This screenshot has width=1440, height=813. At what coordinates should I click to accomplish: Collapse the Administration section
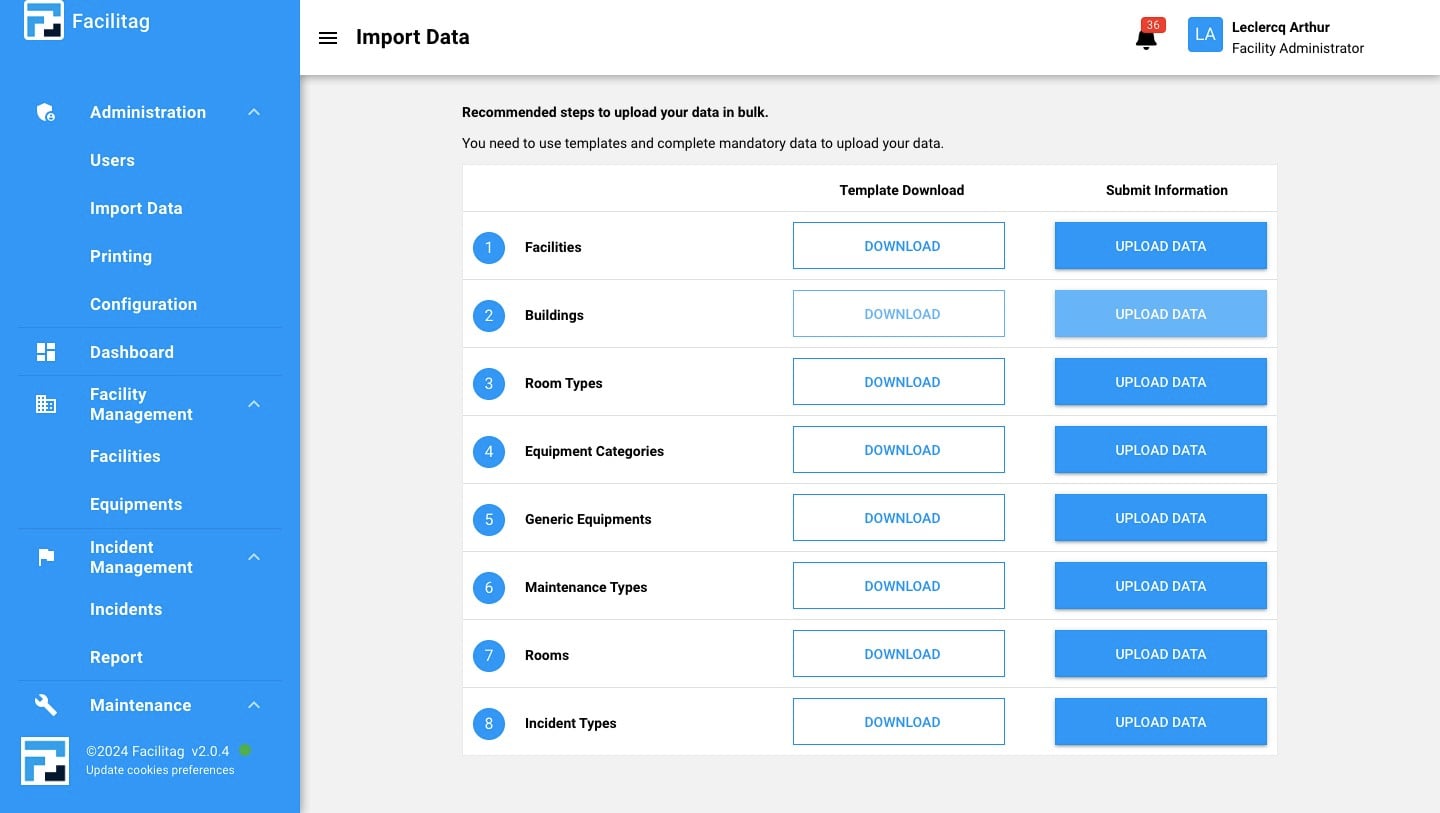coord(253,112)
